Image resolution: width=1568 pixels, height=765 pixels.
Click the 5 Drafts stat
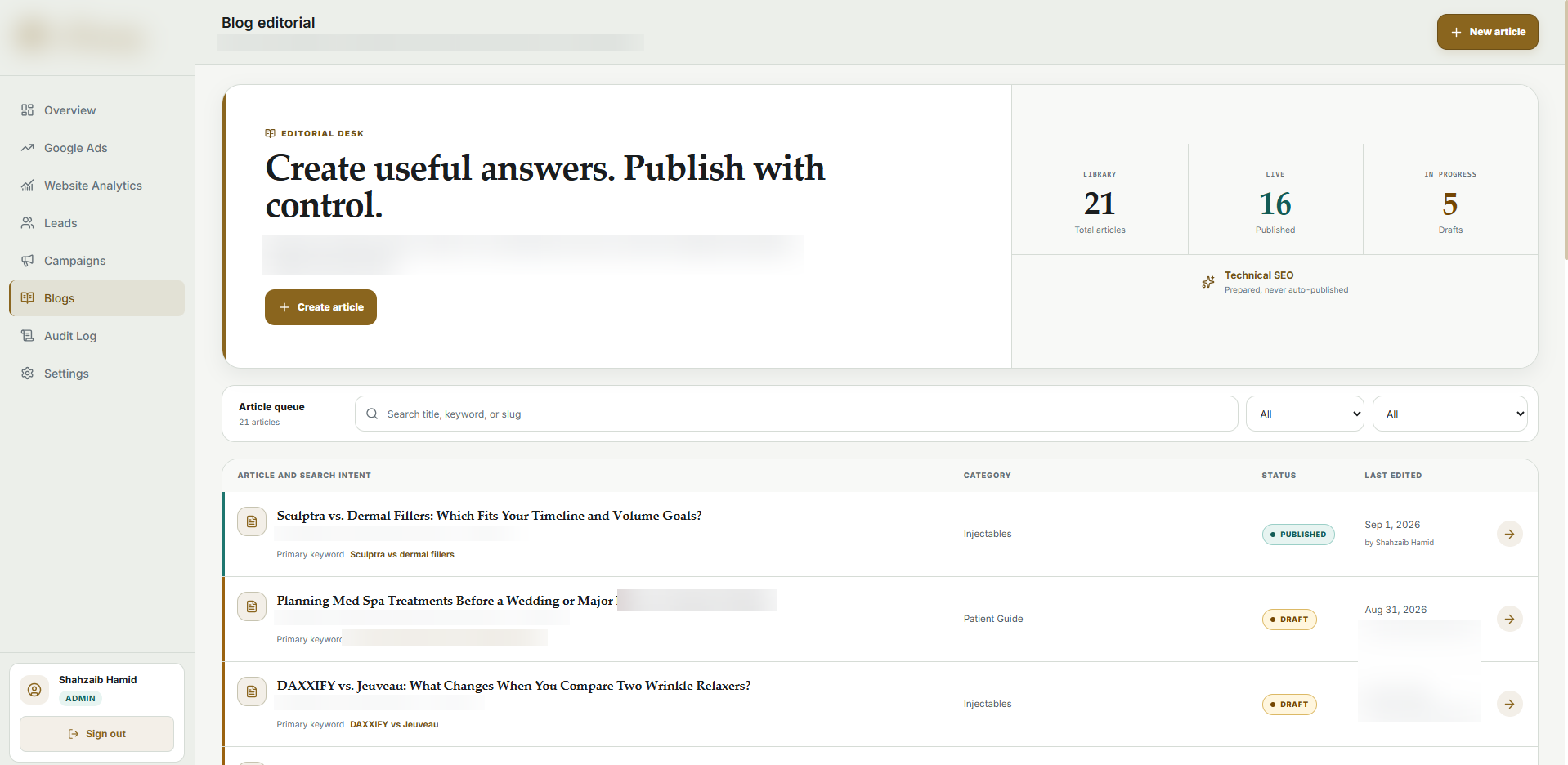1450,204
